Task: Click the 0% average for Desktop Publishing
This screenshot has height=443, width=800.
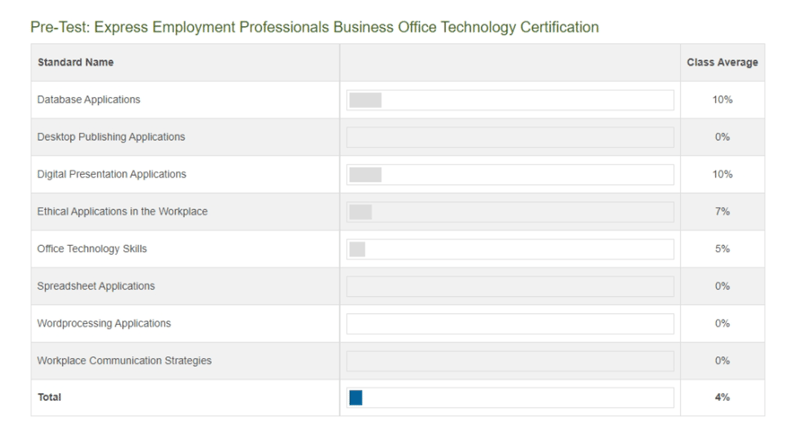Action: click(722, 137)
